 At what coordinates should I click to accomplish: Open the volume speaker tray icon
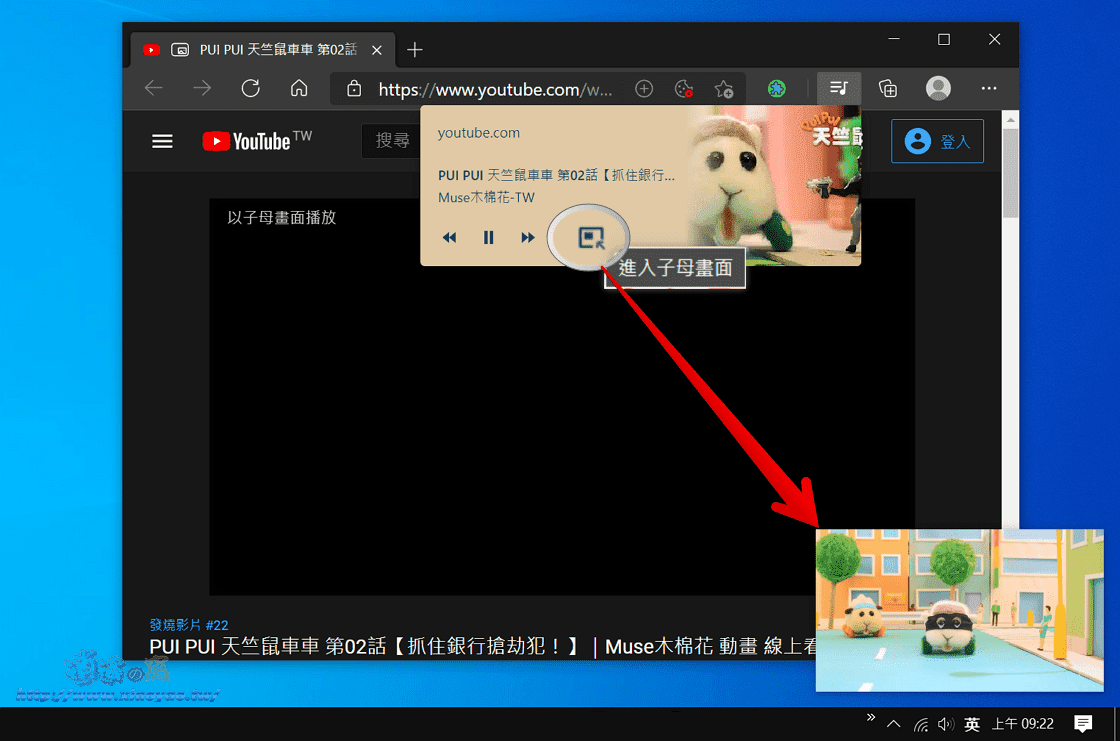pos(946,725)
